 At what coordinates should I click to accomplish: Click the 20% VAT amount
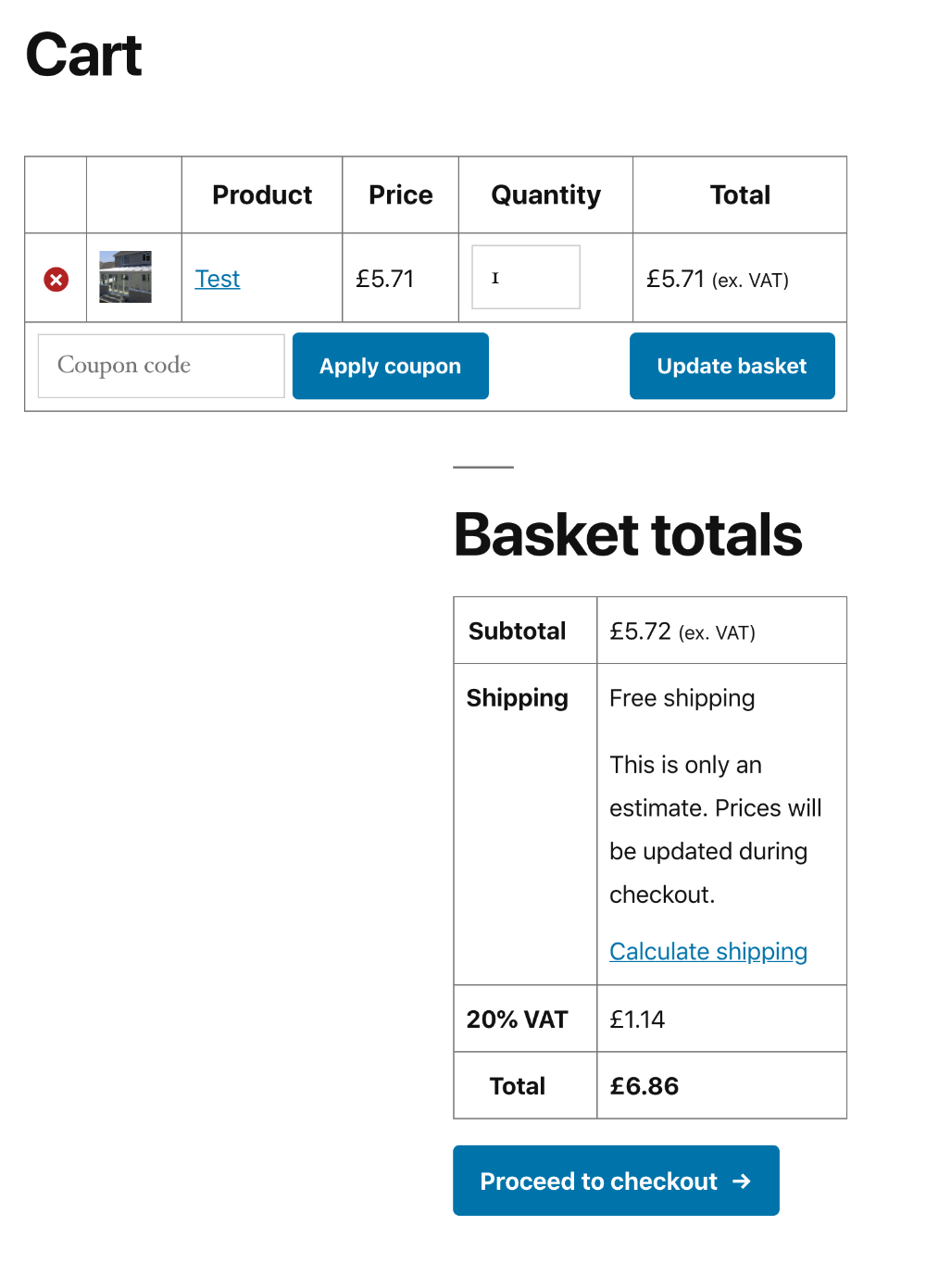coord(637,1019)
